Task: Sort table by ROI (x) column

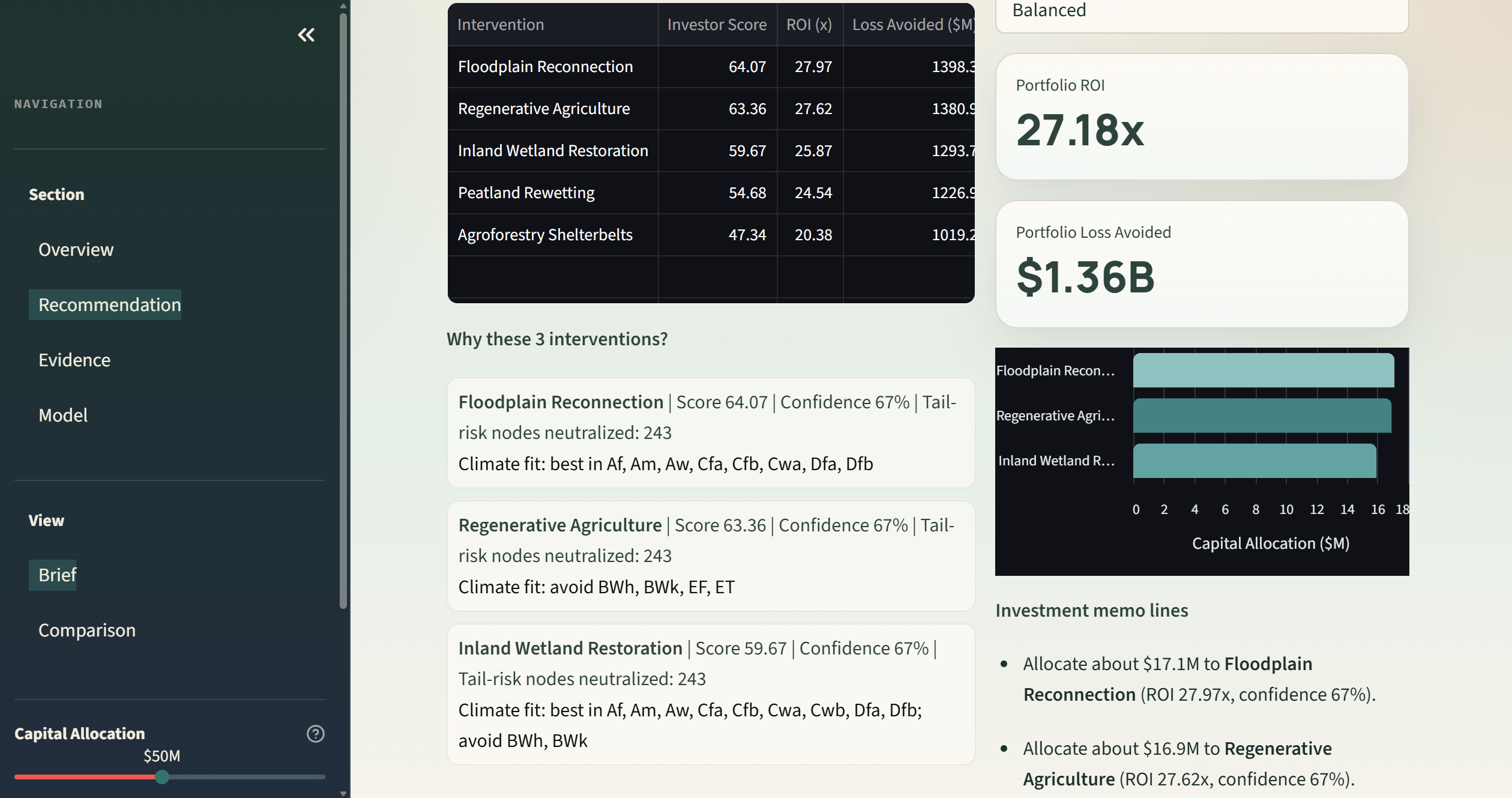Action: click(x=809, y=25)
